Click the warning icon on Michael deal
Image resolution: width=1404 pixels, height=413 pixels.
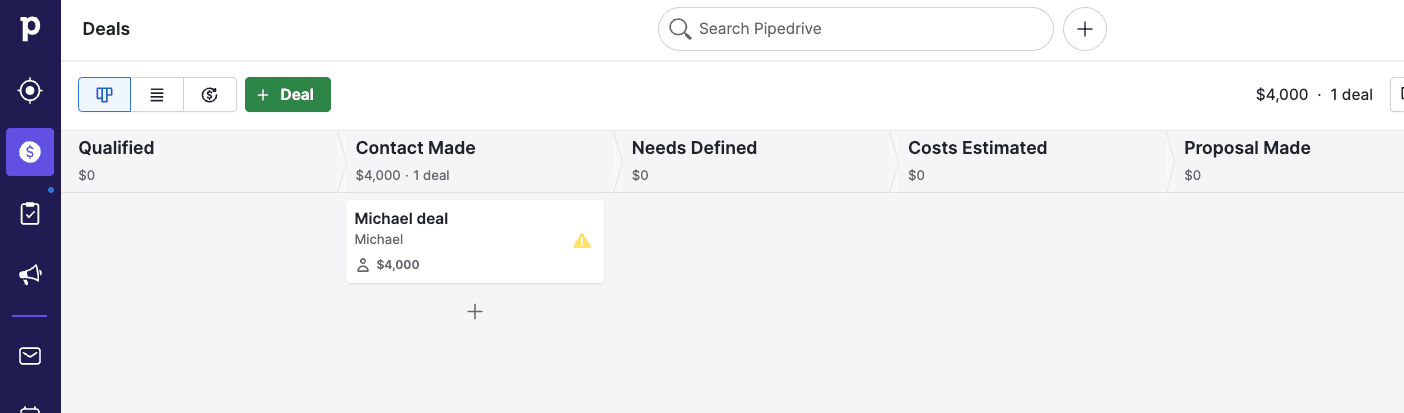pos(582,241)
